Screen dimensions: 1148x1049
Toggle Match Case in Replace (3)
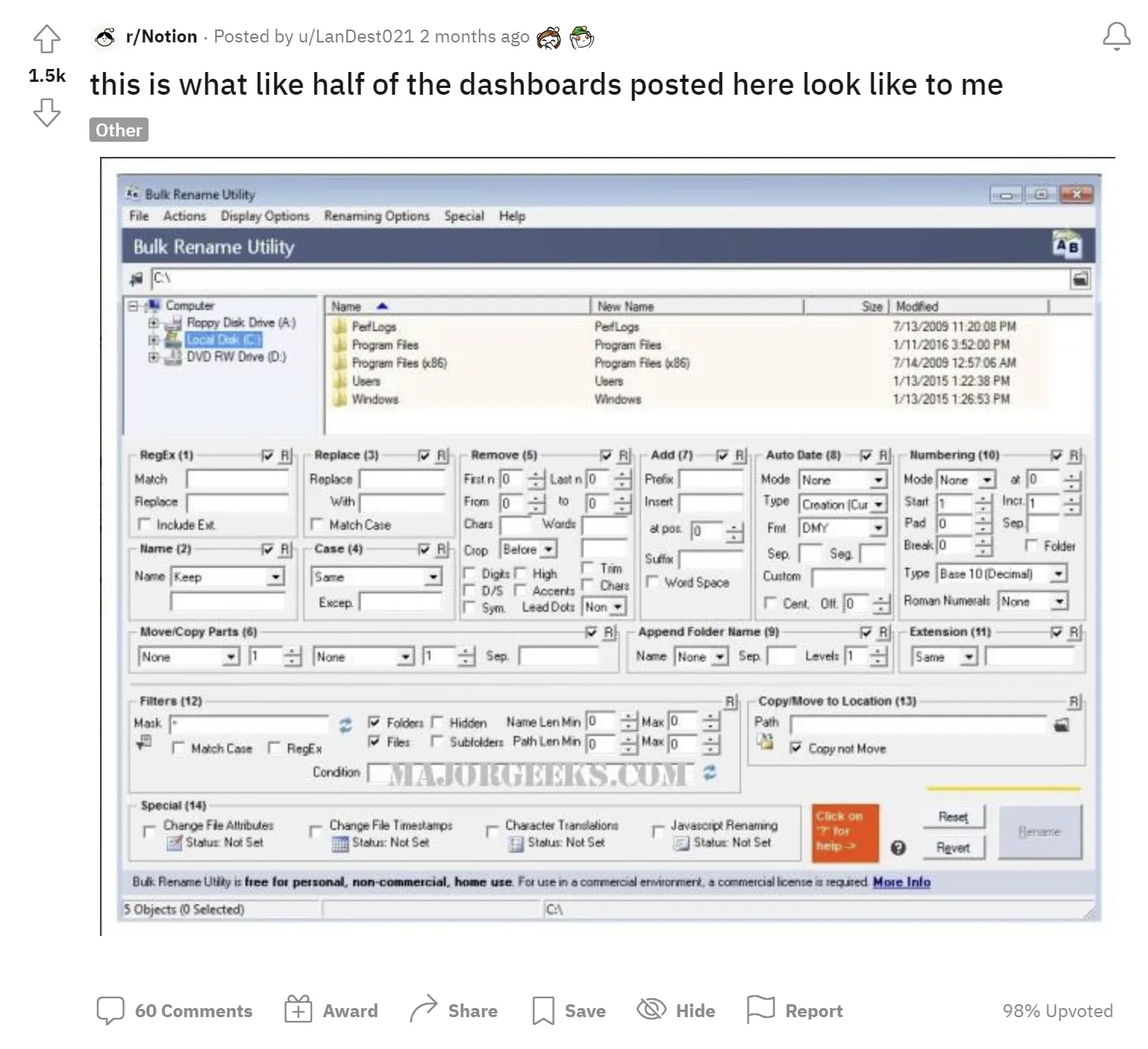click(317, 524)
